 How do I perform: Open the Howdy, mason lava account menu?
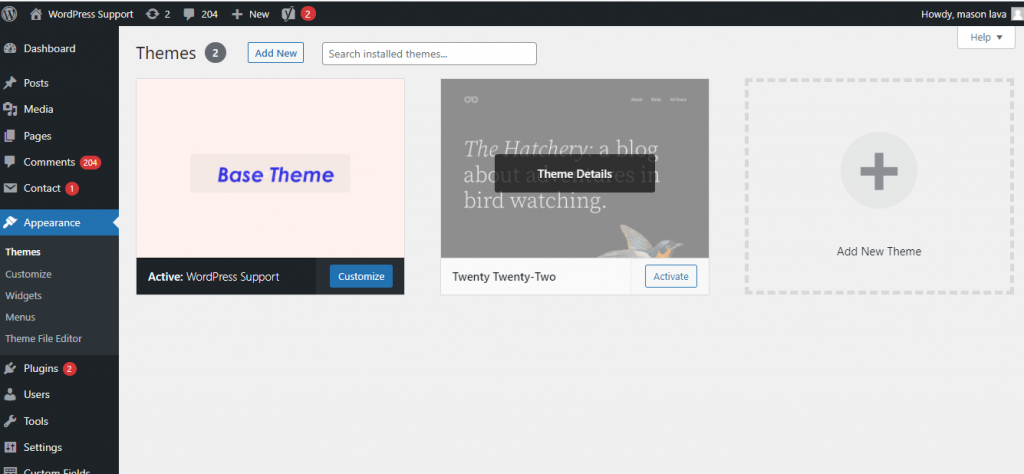point(963,14)
